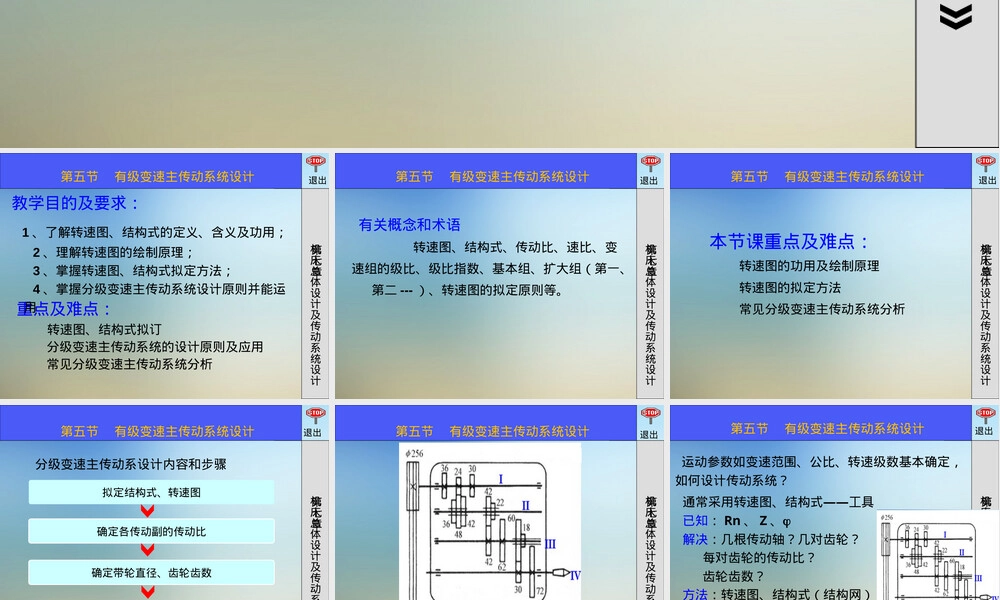Click the 教学目的及要求 heading
This screenshot has width=1000, height=600.
(75, 203)
